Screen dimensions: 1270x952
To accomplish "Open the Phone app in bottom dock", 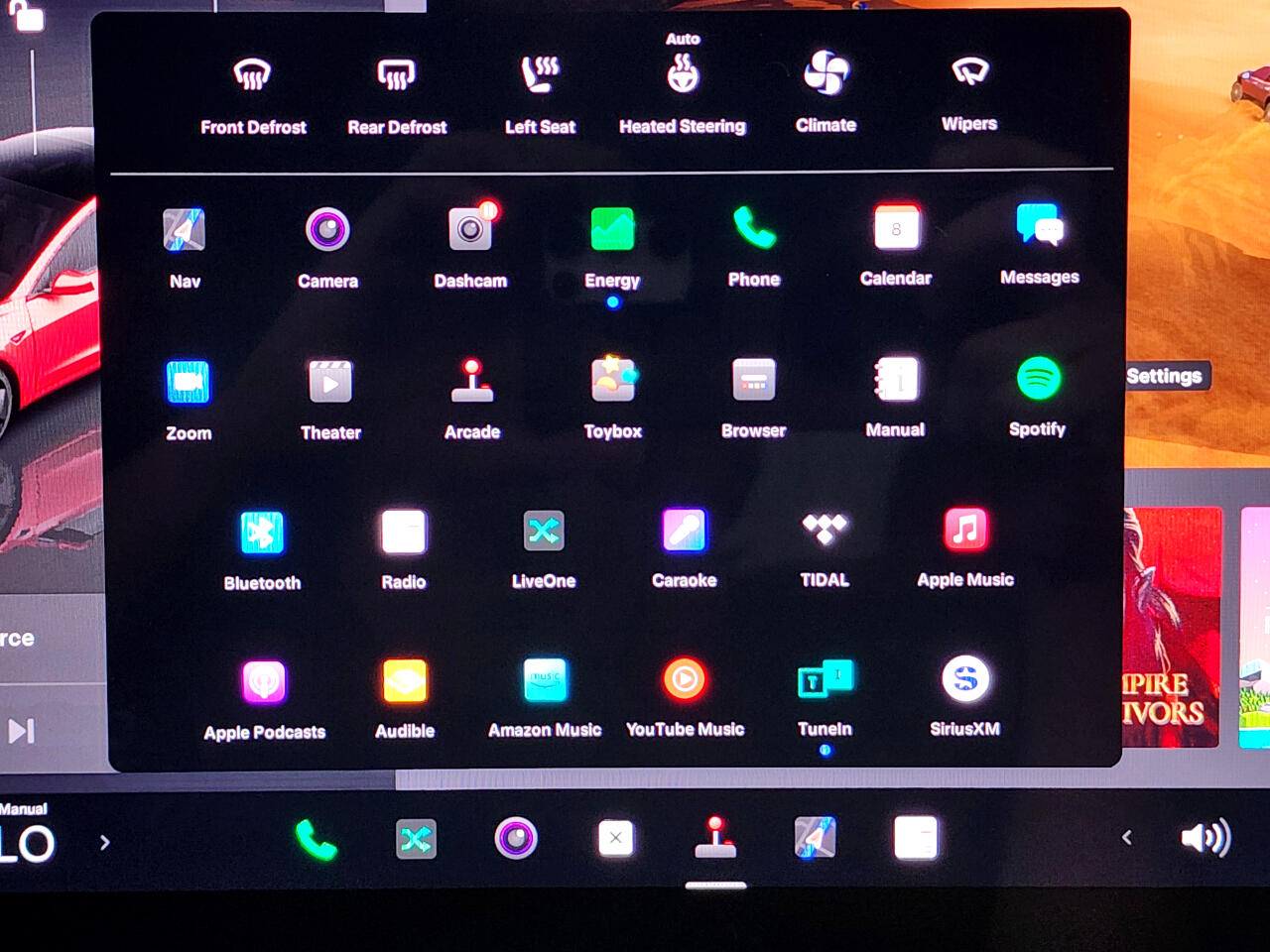I will [x=317, y=840].
